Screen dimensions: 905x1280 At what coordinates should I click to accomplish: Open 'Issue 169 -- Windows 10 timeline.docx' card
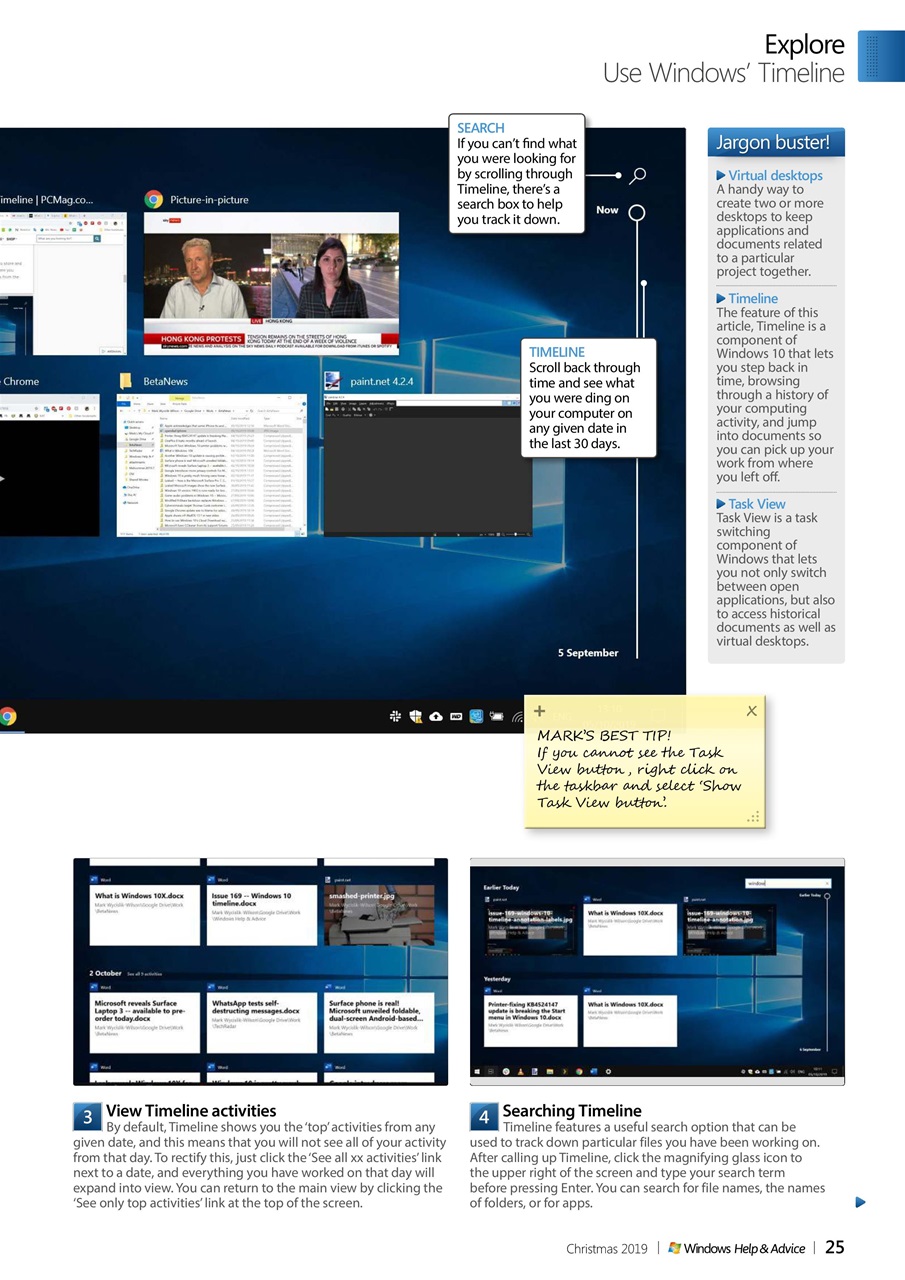262,915
